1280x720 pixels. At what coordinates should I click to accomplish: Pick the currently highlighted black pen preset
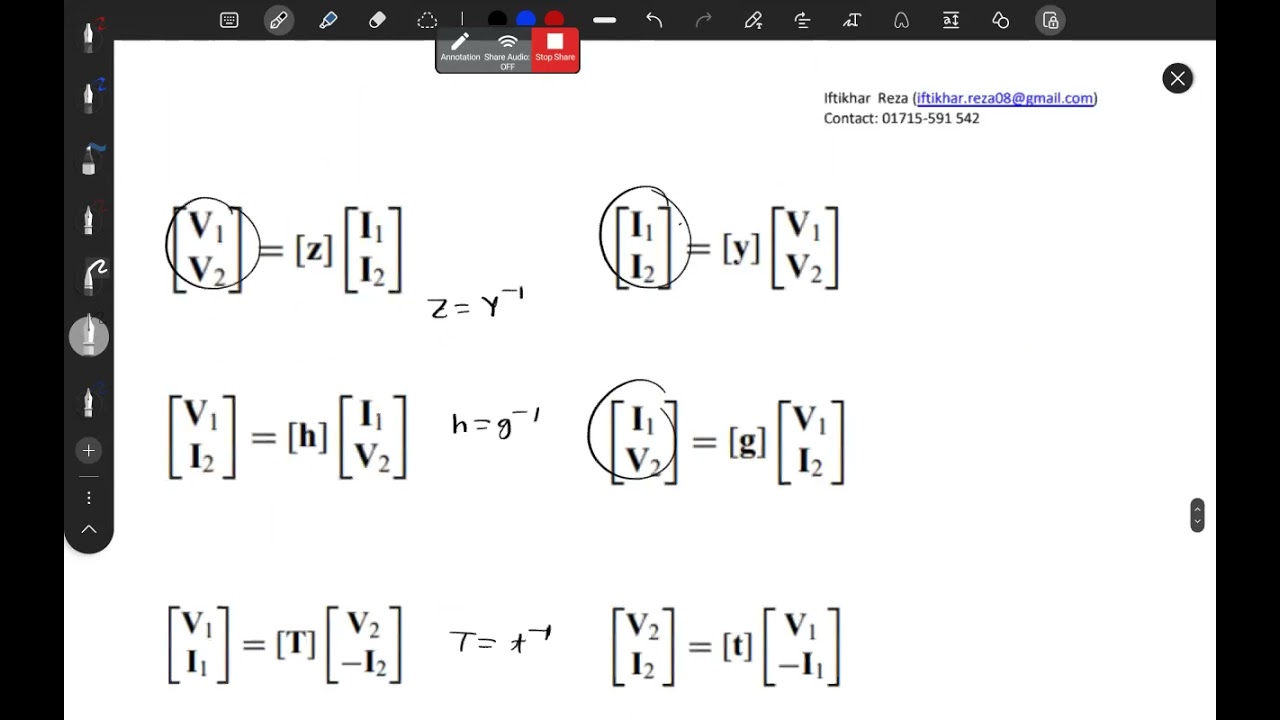(89, 336)
